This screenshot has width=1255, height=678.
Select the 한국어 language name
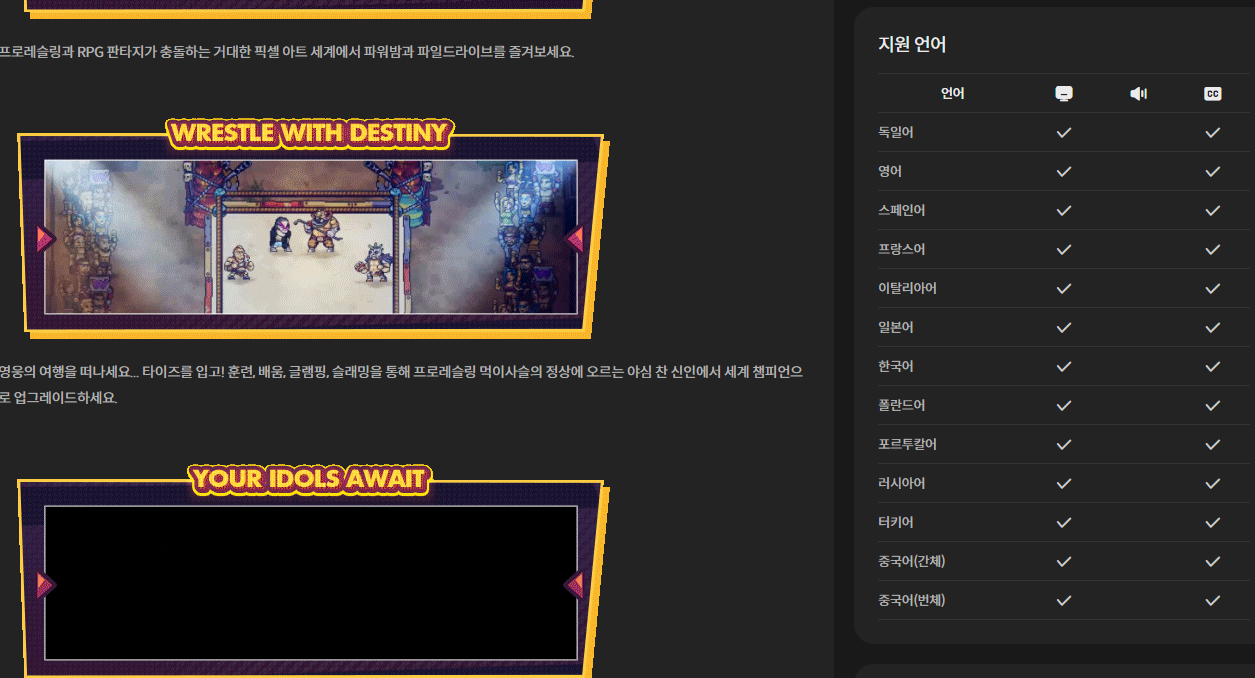[x=896, y=366]
